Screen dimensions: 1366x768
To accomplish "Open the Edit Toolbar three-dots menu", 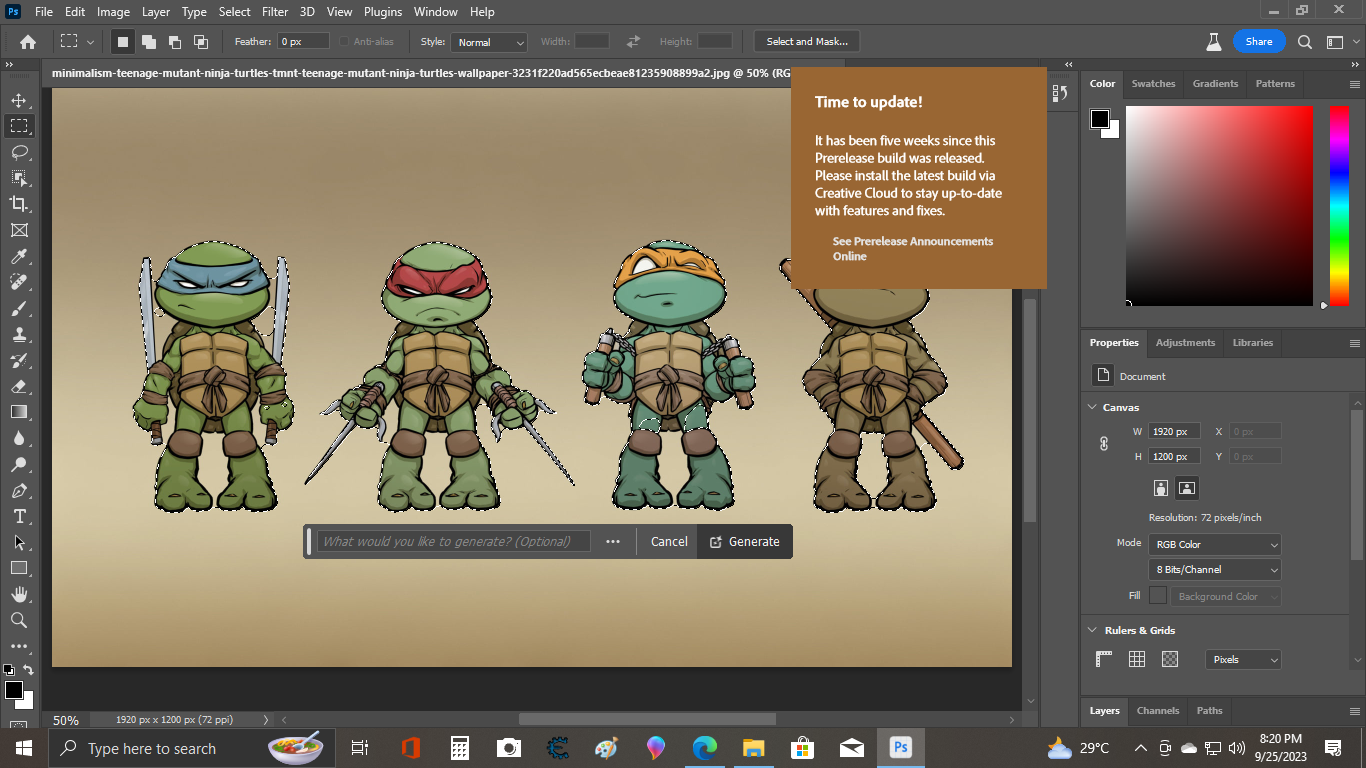I will click(19, 646).
